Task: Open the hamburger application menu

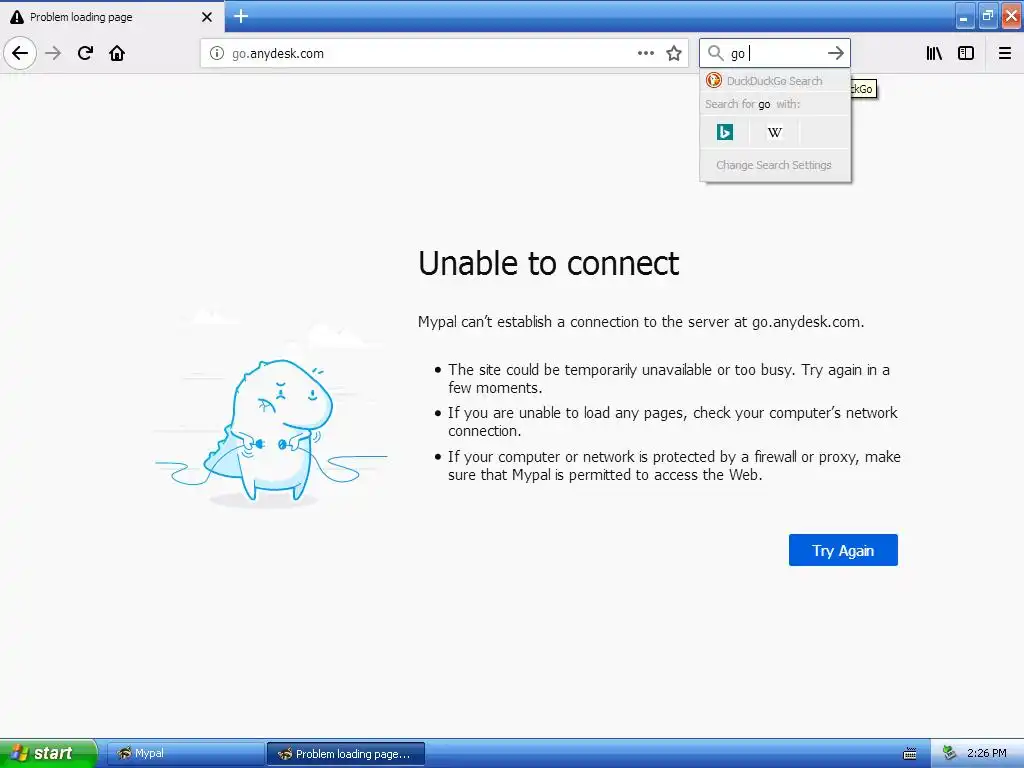Action: click(1004, 53)
